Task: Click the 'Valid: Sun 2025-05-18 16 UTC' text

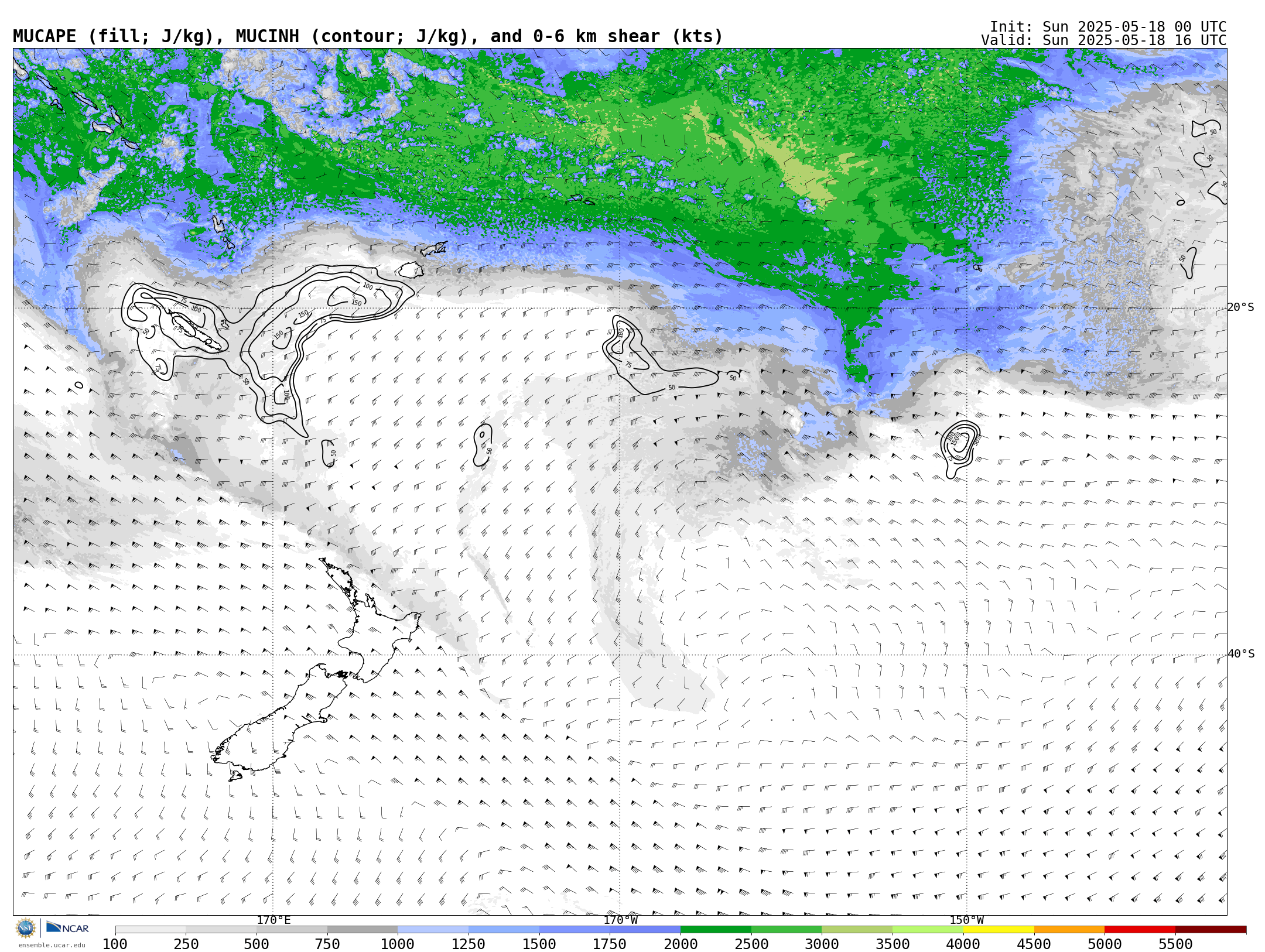Action: (1104, 40)
